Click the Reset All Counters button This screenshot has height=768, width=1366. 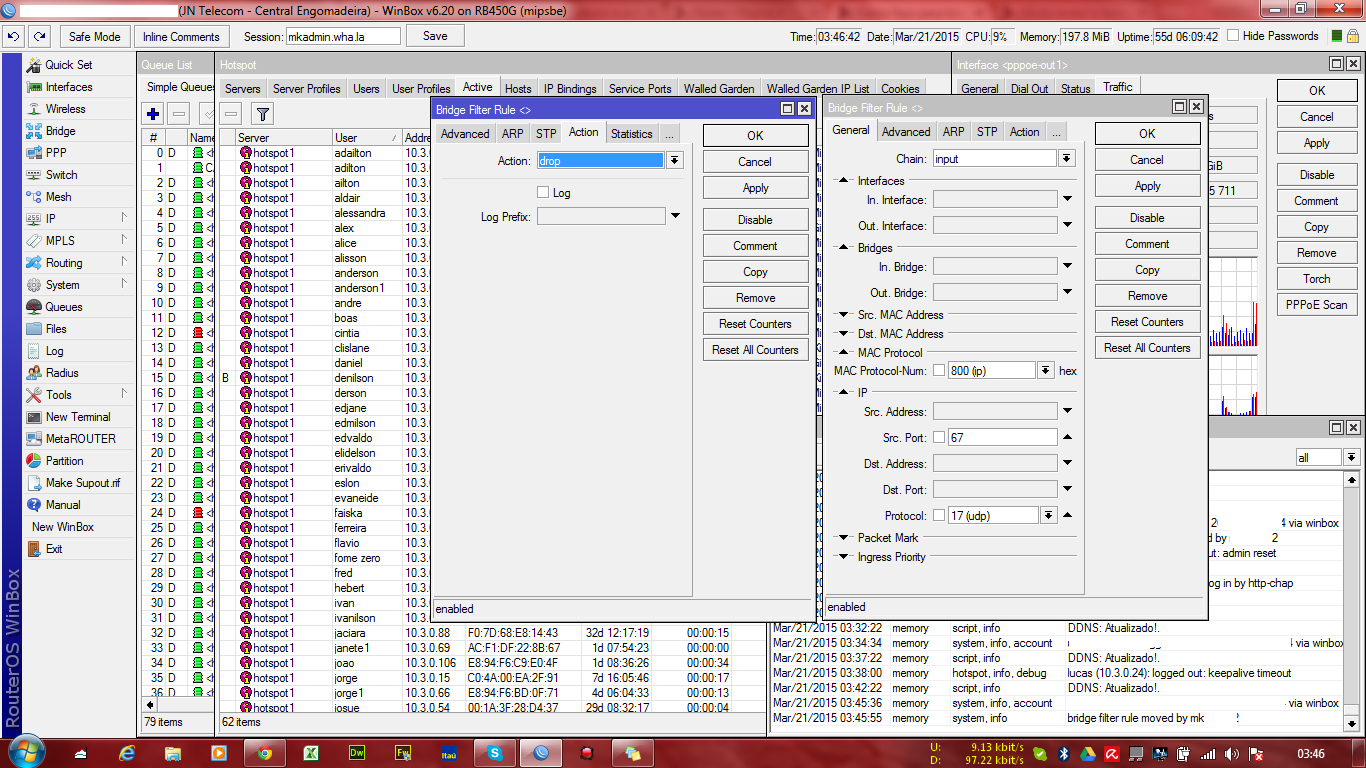(755, 350)
